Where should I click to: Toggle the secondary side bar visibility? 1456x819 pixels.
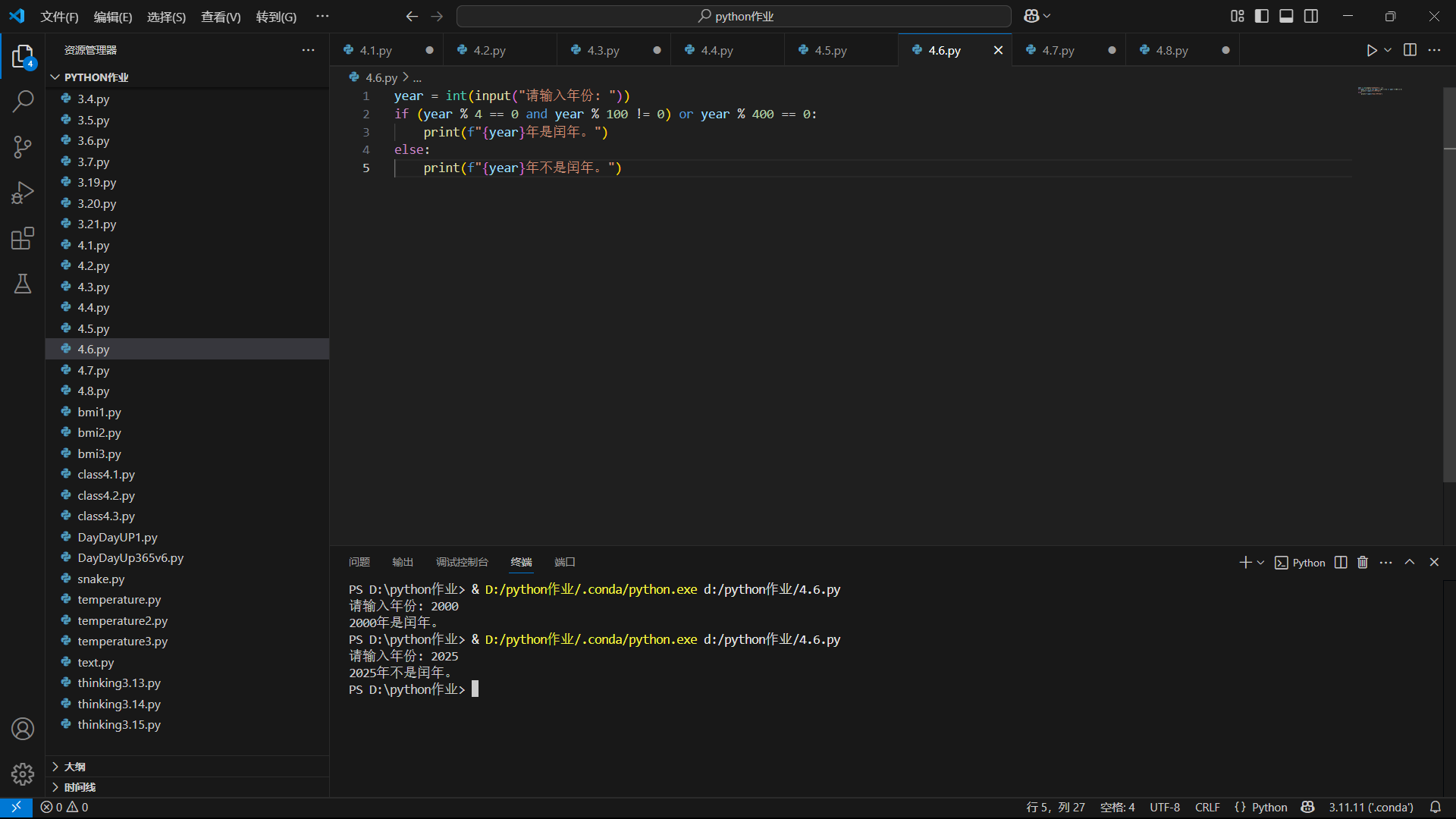pyautogui.click(x=1311, y=16)
